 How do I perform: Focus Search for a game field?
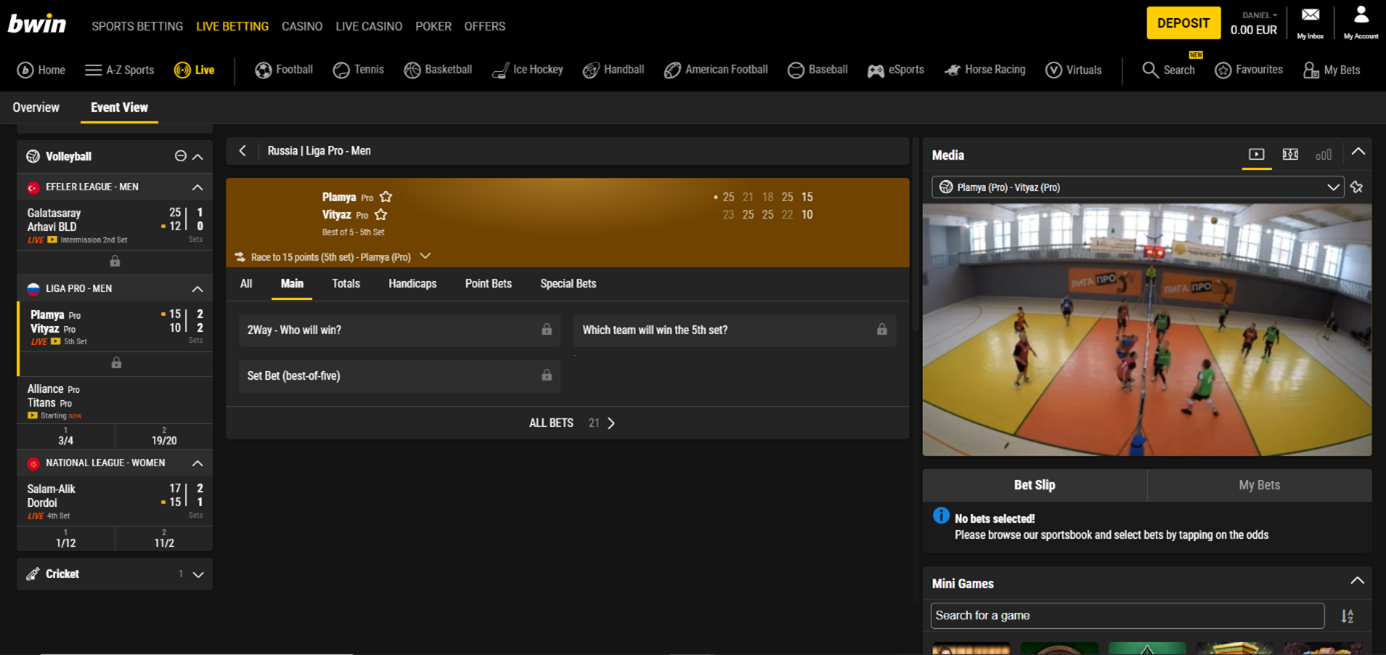[x=1127, y=615]
